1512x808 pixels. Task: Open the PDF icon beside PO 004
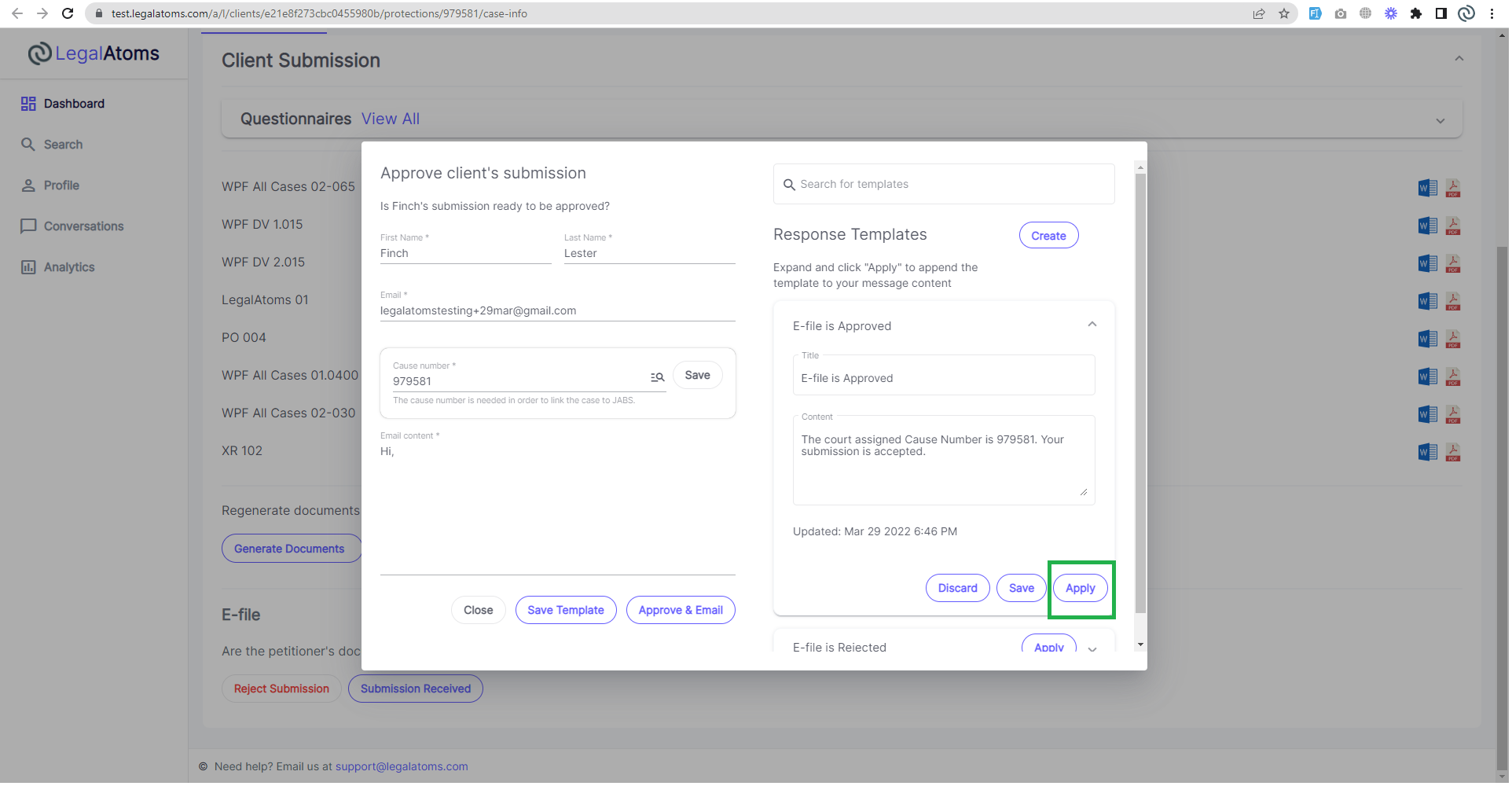click(1453, 339)
